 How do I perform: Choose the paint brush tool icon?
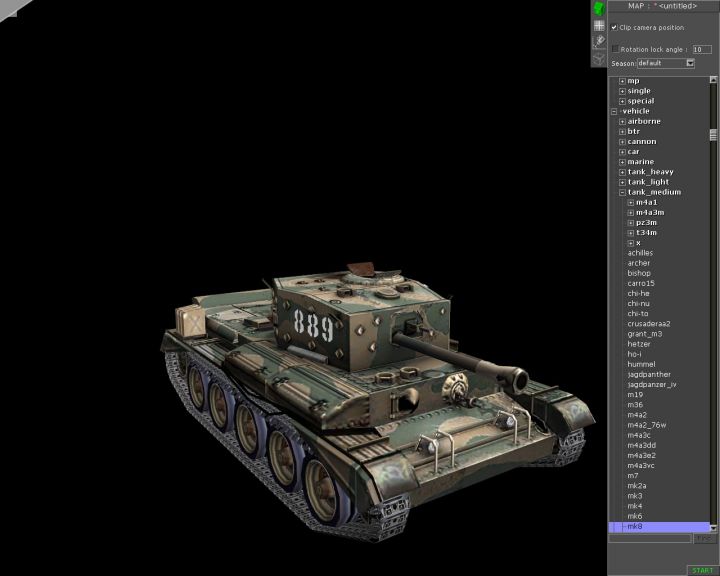[x=598, y=42]
